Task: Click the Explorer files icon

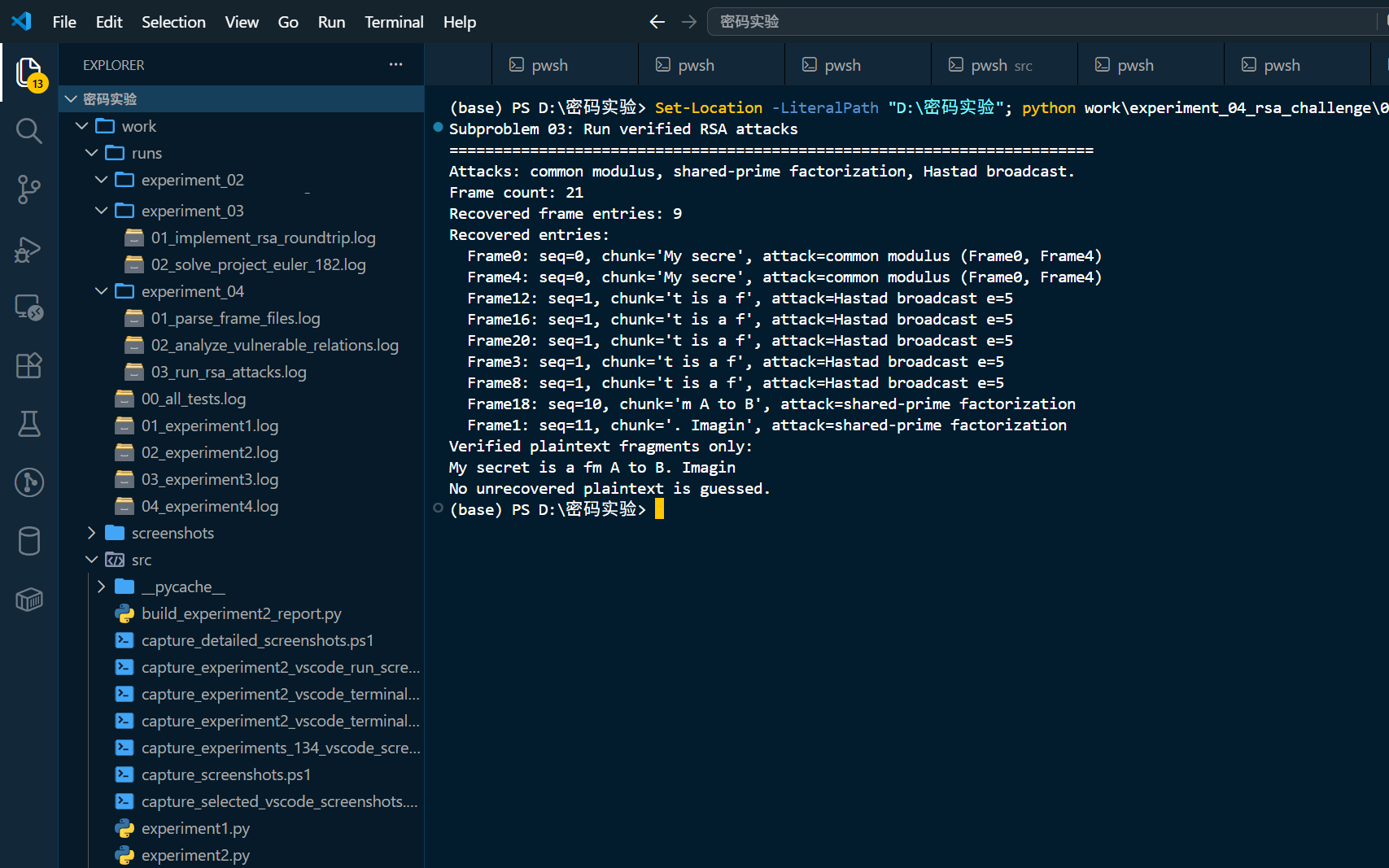Action: (29, 73)
